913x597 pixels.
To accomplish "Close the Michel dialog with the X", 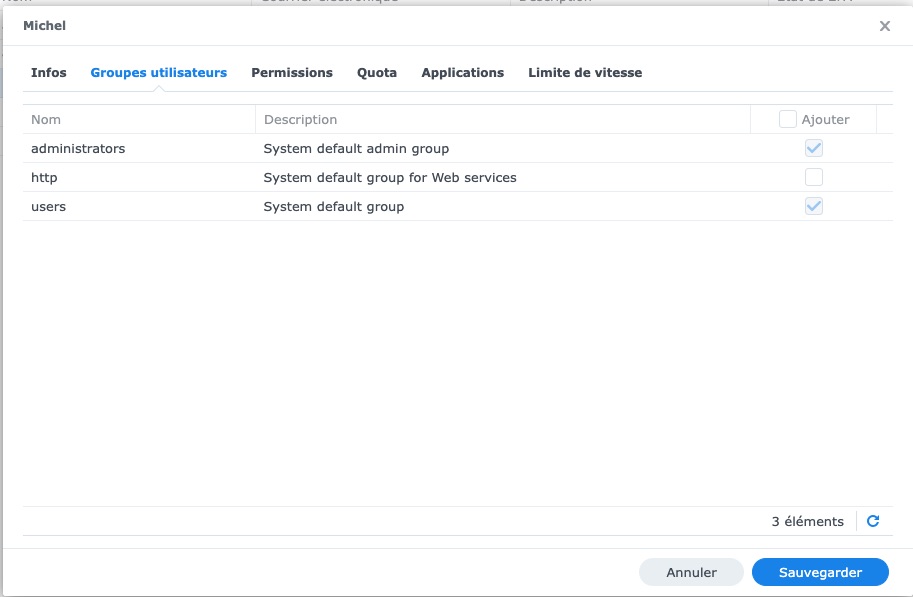I will tap(884, 26).
